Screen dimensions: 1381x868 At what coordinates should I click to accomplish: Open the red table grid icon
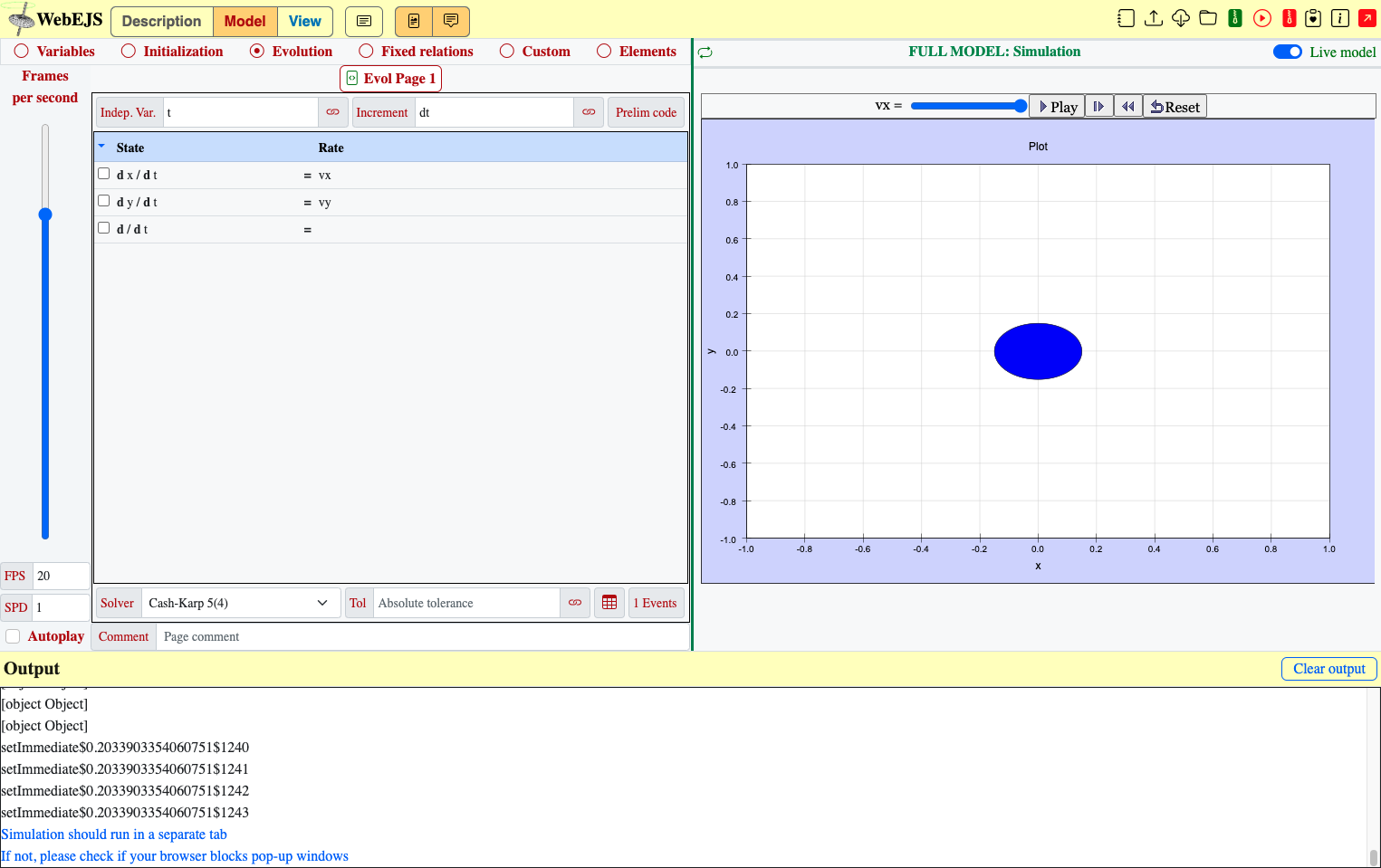609,603
